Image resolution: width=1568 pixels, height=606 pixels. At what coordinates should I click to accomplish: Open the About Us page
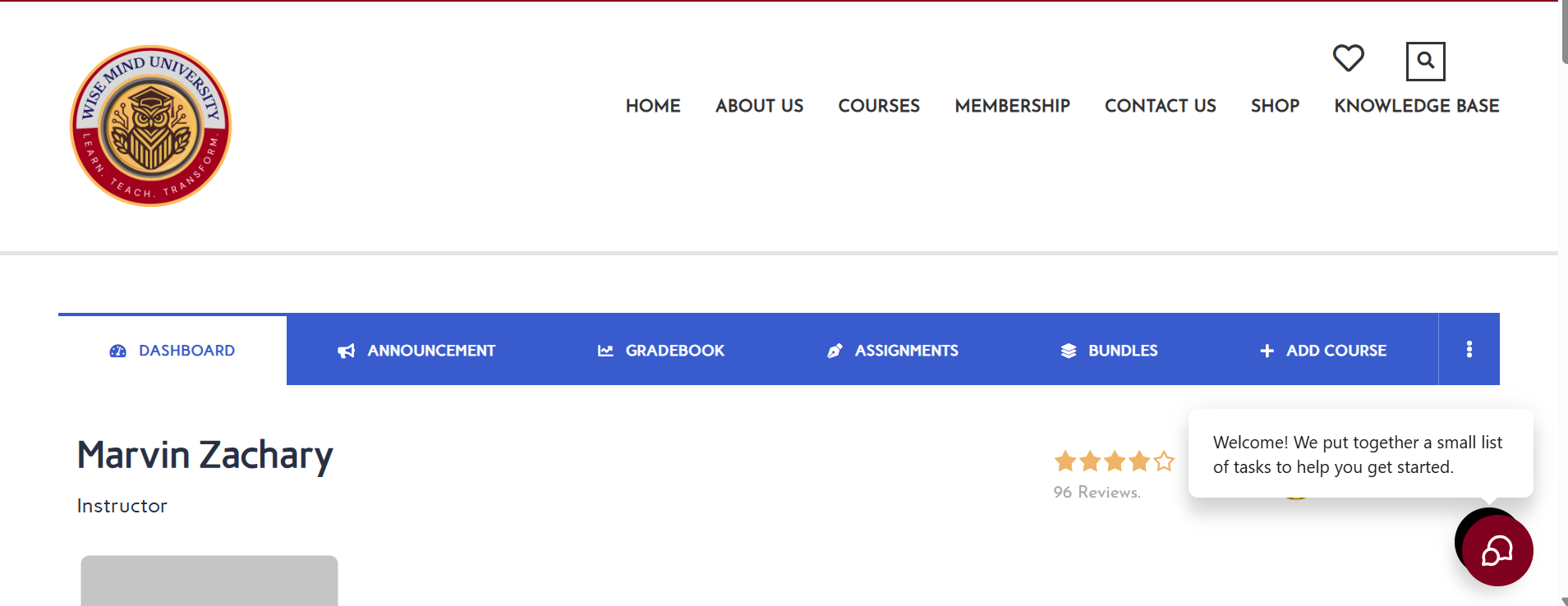tap(759, 106)
